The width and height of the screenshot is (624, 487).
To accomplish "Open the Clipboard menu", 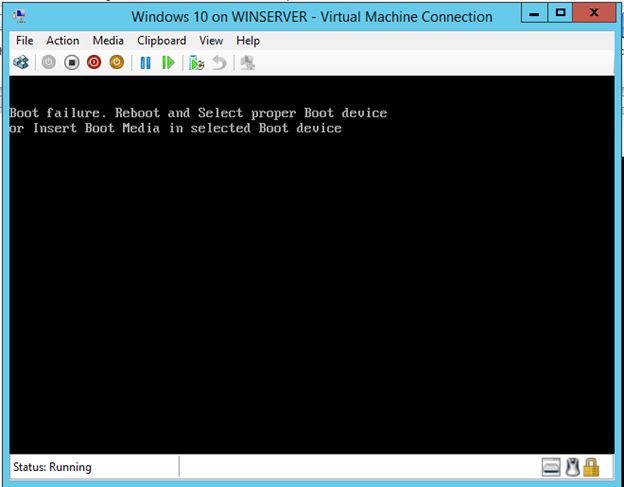I will pos(162,41).
